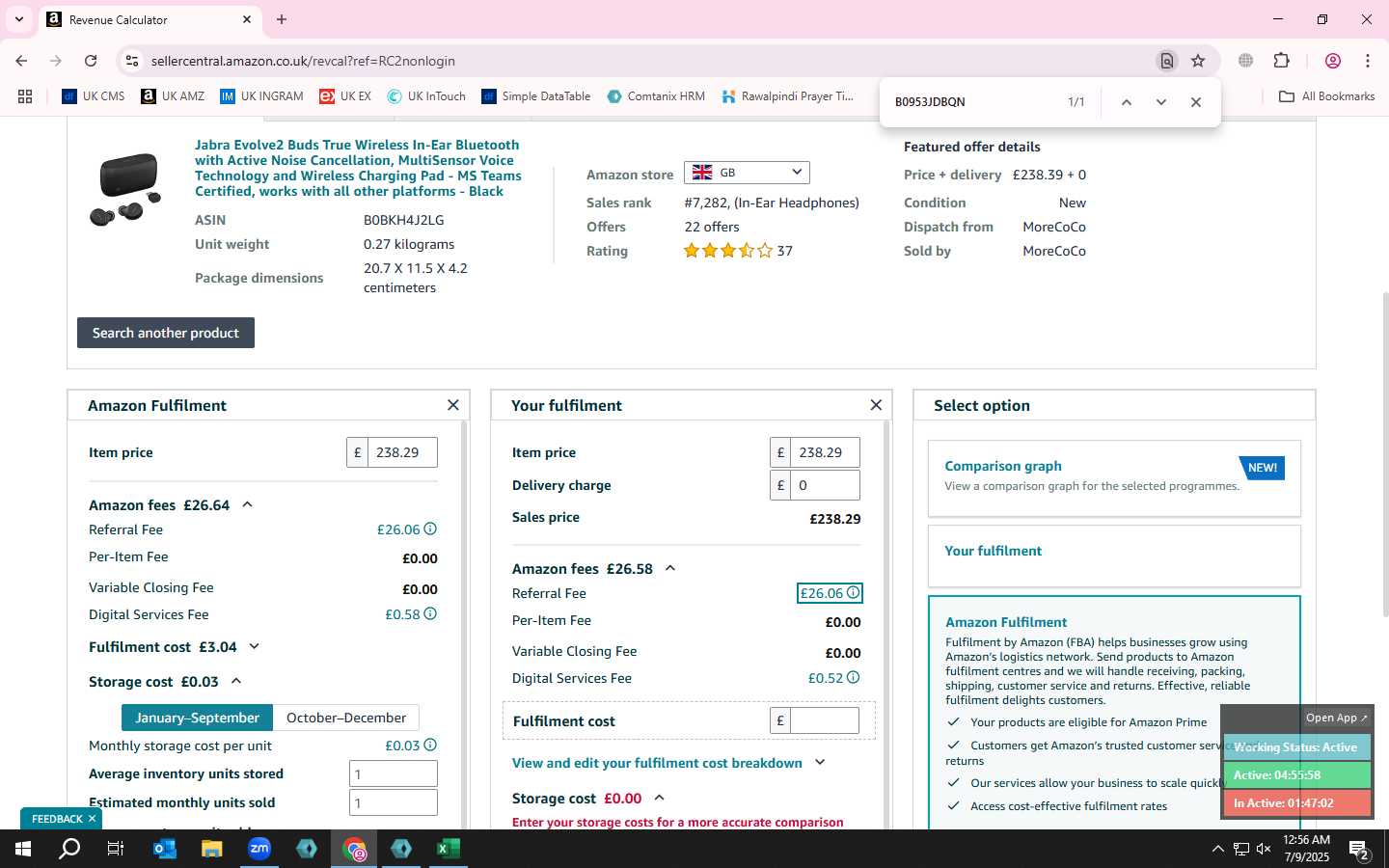Open the UK INGRAM bookmark
The image size is (1389, 868).
261,96
